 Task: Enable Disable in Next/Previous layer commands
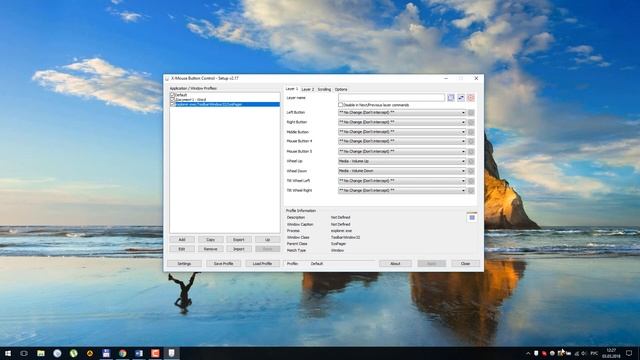click(x=340, y=105)
